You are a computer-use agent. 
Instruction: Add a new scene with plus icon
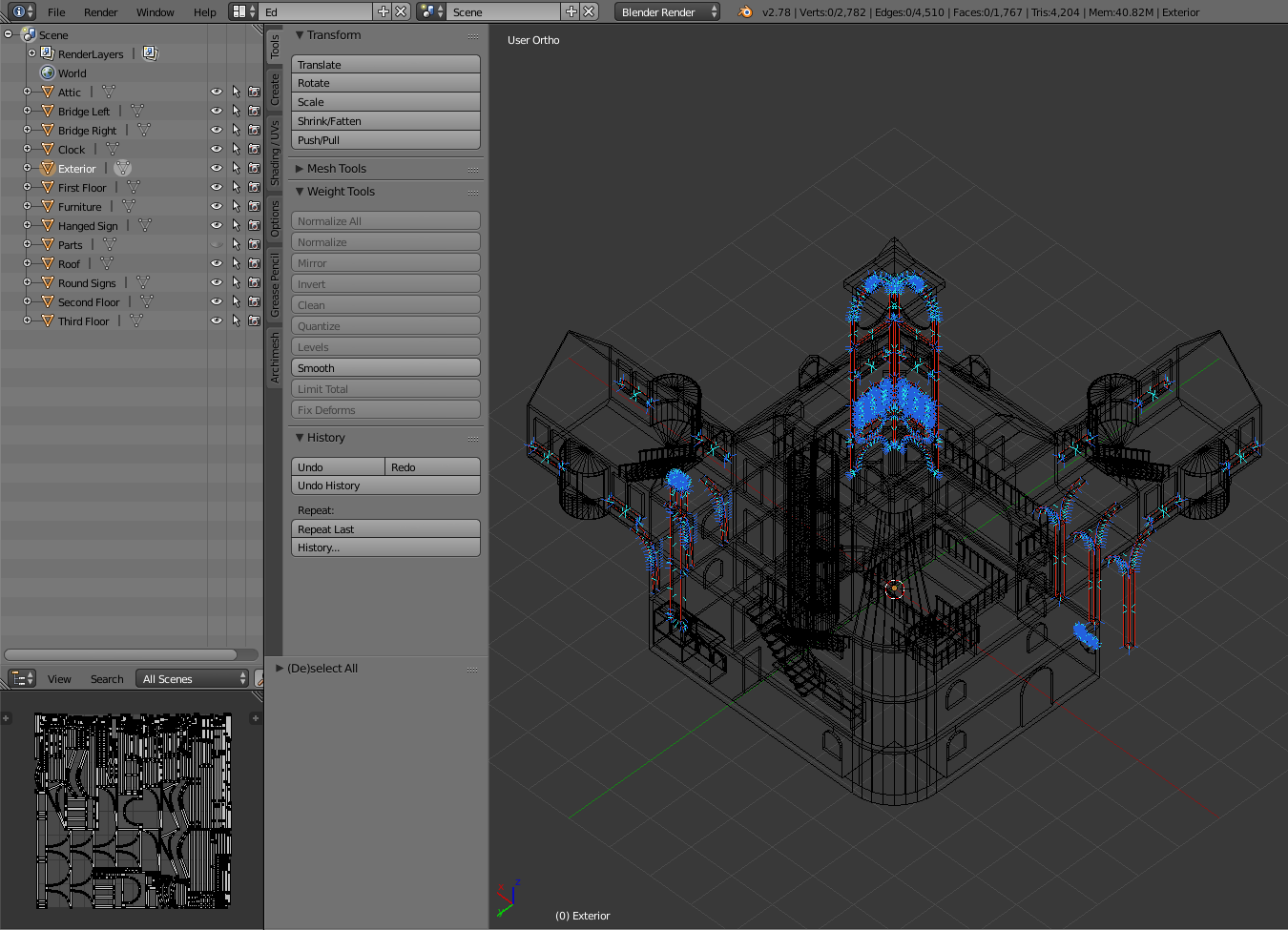pyautogui.click(x=571, y=12)
